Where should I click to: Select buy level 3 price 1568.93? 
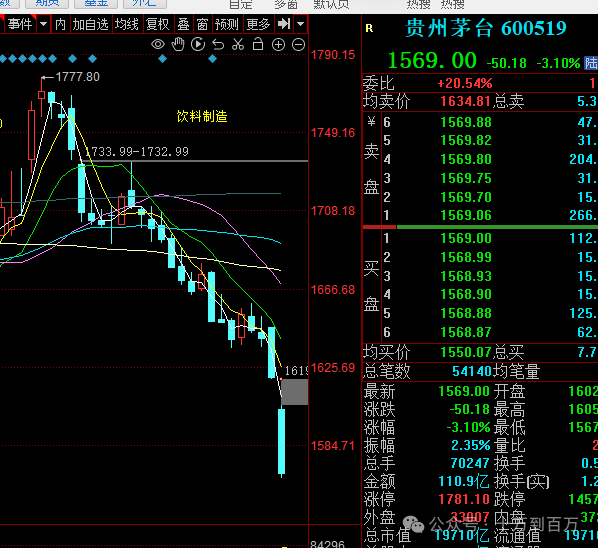(x=466, y=276)
